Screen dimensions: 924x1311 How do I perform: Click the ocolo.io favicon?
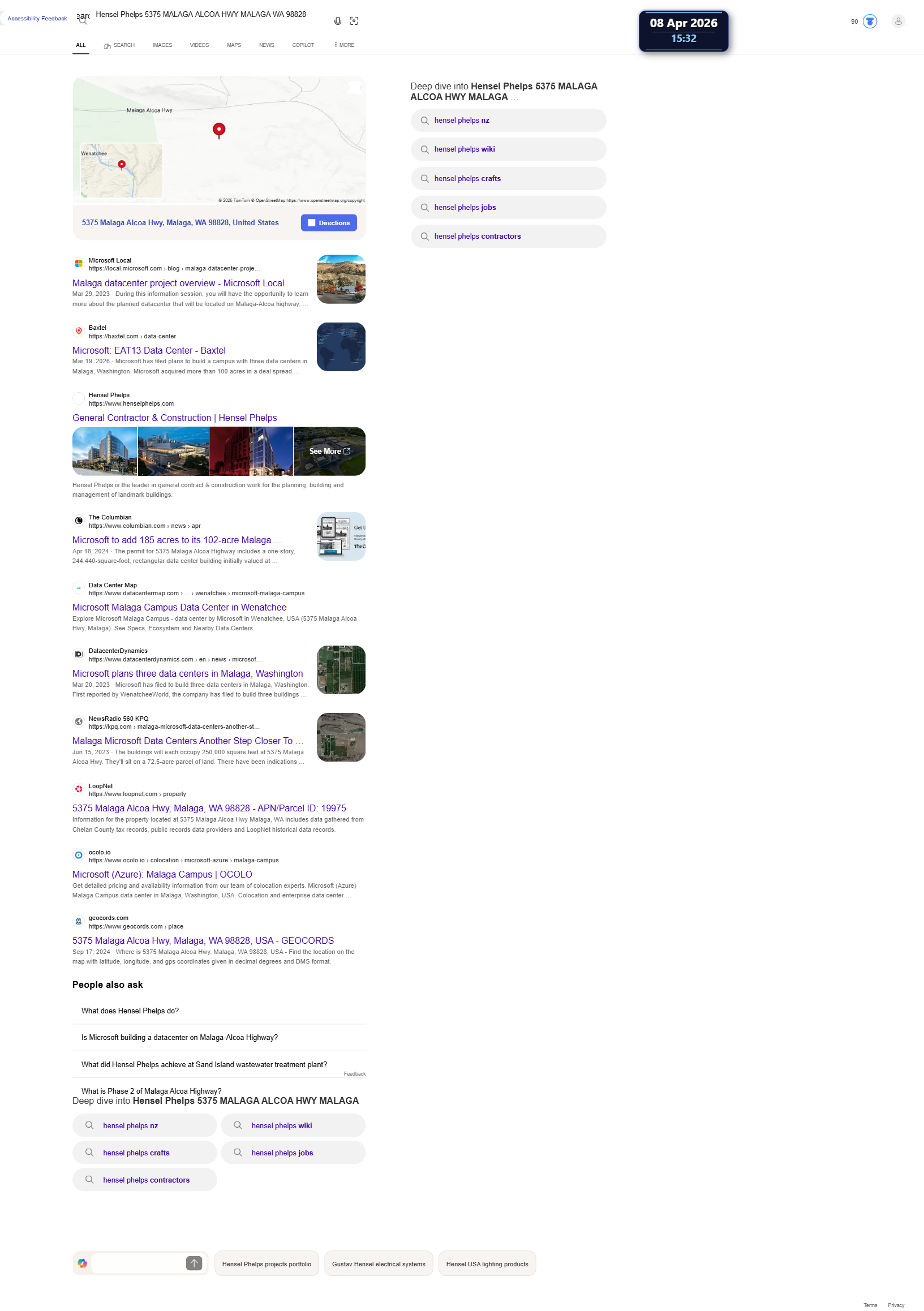[x=79, y=856]
